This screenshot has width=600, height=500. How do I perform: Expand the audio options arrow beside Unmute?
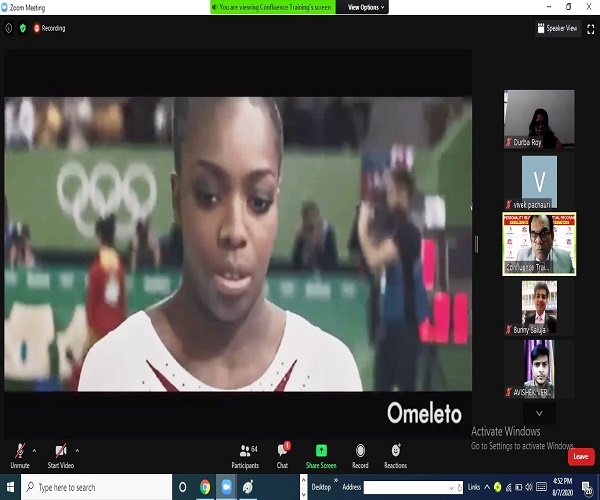(34, 451)
